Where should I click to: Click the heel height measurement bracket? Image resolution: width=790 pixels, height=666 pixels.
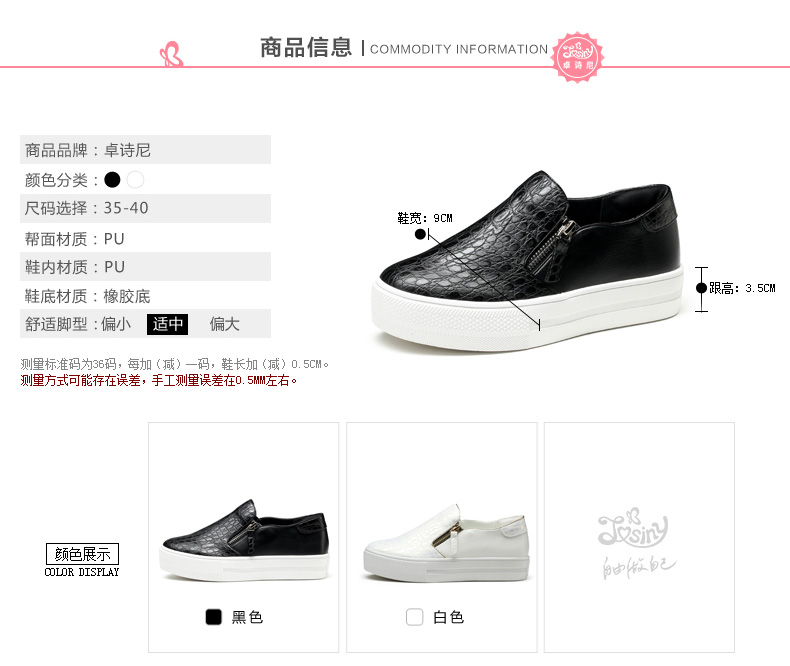pyautogui.click(x=701, y=289)
